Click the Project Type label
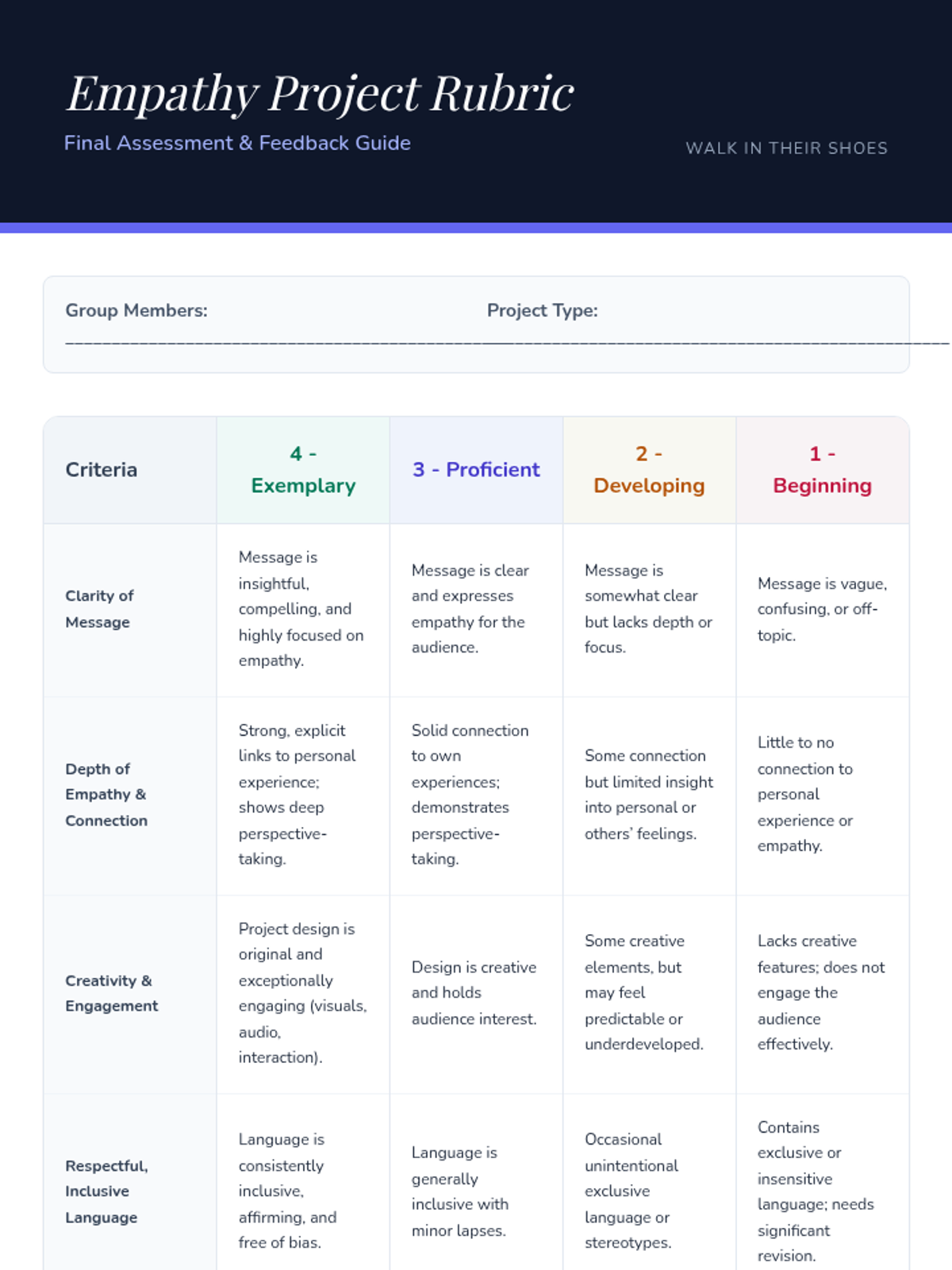 (542, 310)
